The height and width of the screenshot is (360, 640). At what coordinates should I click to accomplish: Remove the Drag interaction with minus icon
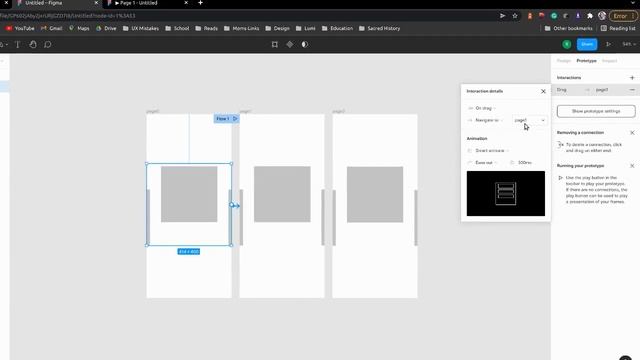[632, 90]
